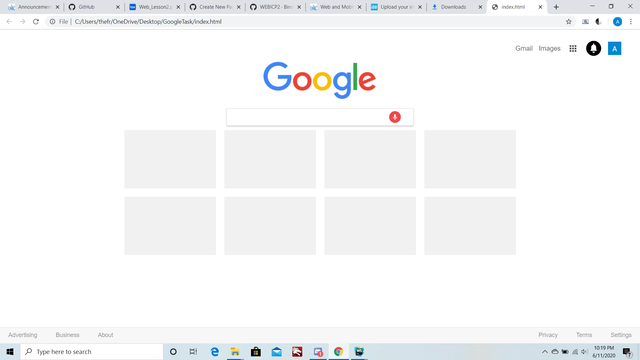This screenshot has height=360, width=640.
Task: Open the notifications bell icon
Action: [x=593, y=48]
